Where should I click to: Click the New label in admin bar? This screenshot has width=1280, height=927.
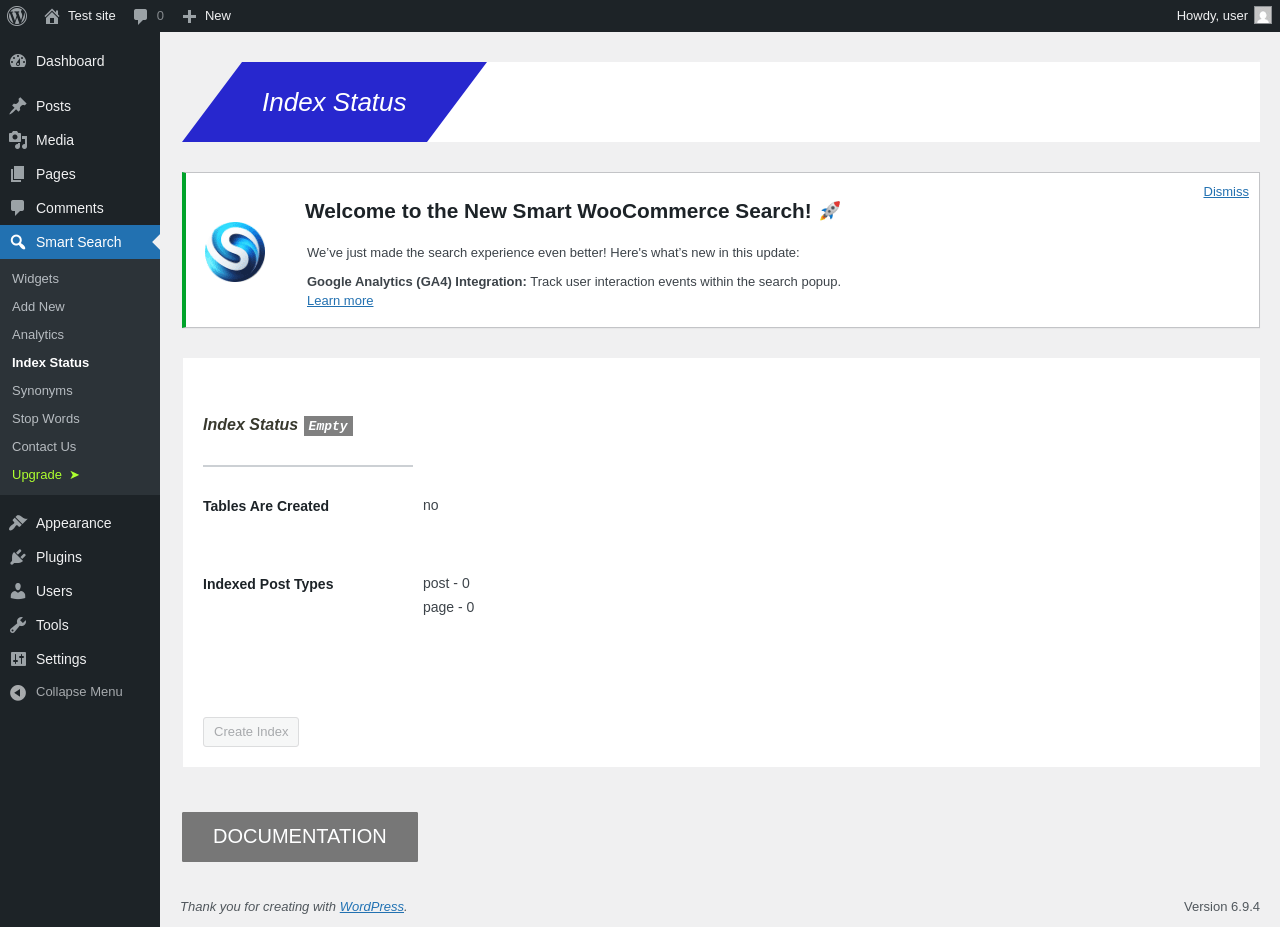(218, 16)
